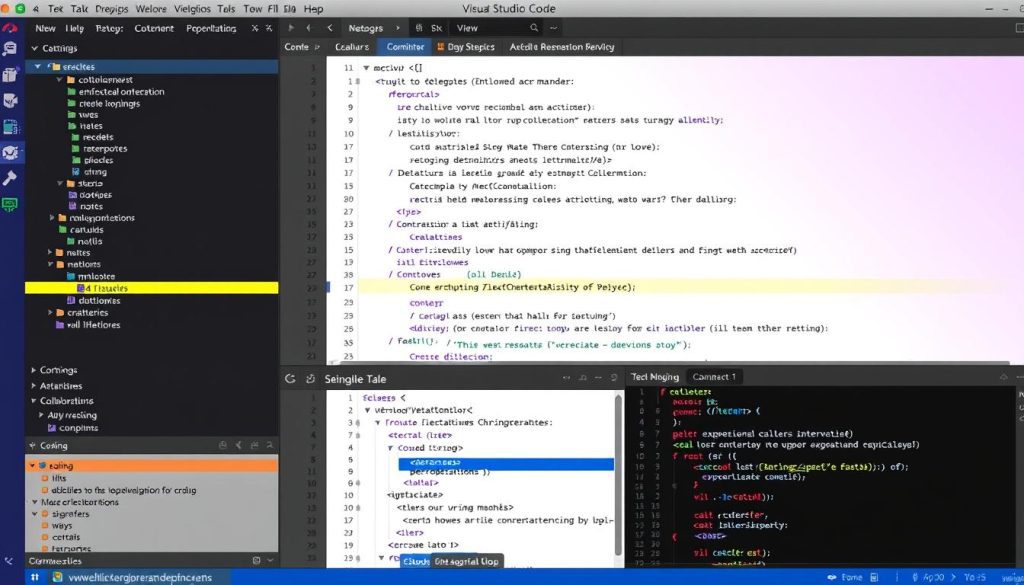The height and width of the screenshot is (585, 1024).
Task: Click the rightmost icon in Seingile Tale header
Action: [x=614, y=377]
